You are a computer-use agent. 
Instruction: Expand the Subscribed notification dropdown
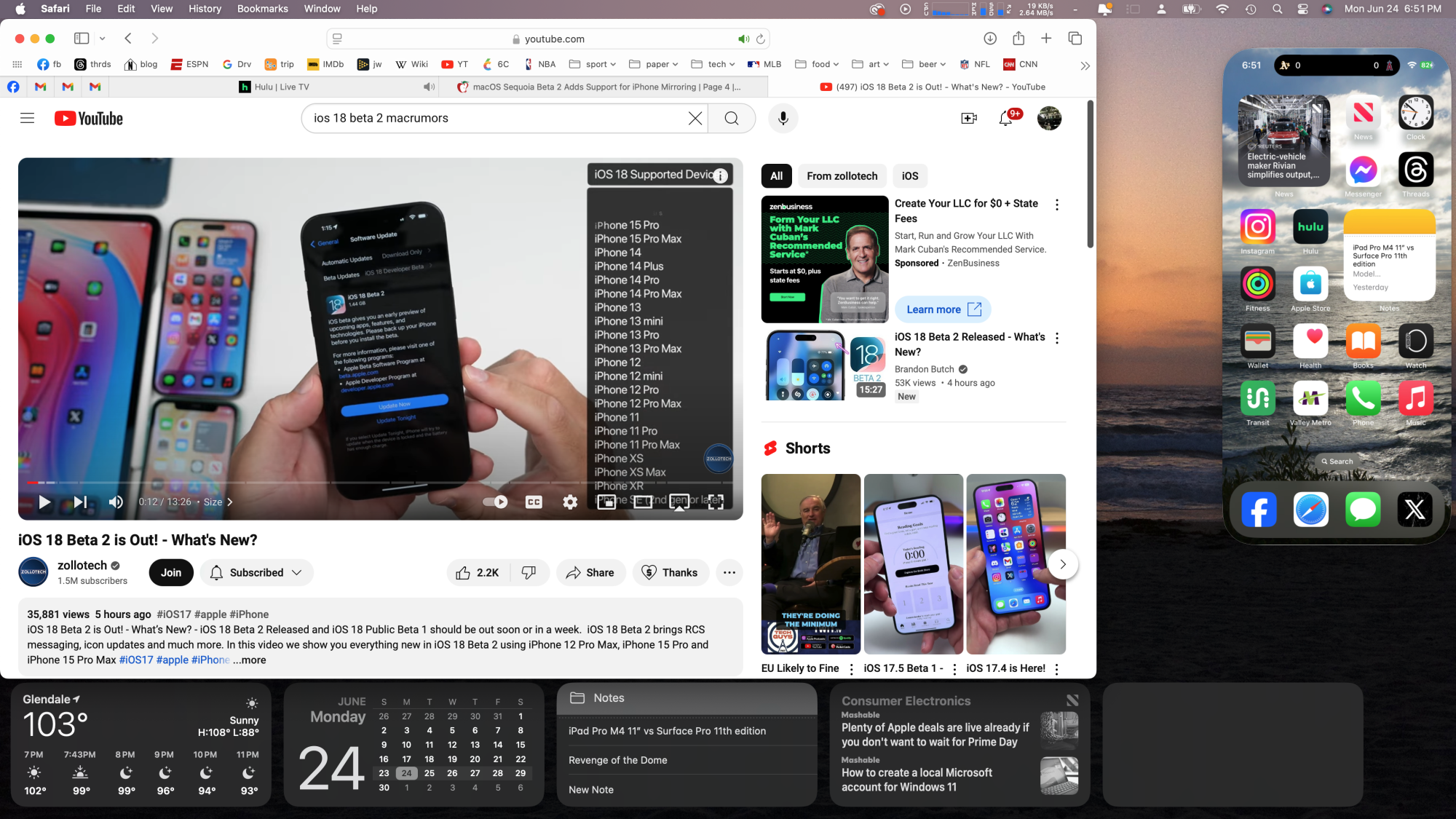(x=256, y=573)
